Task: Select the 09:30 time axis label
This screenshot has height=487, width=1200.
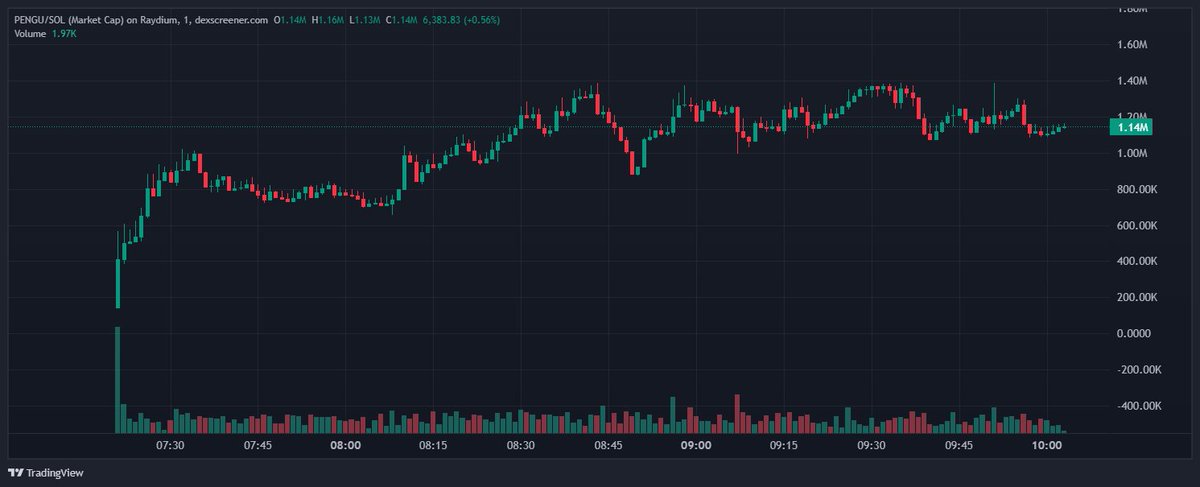Action: coord(871,445)
